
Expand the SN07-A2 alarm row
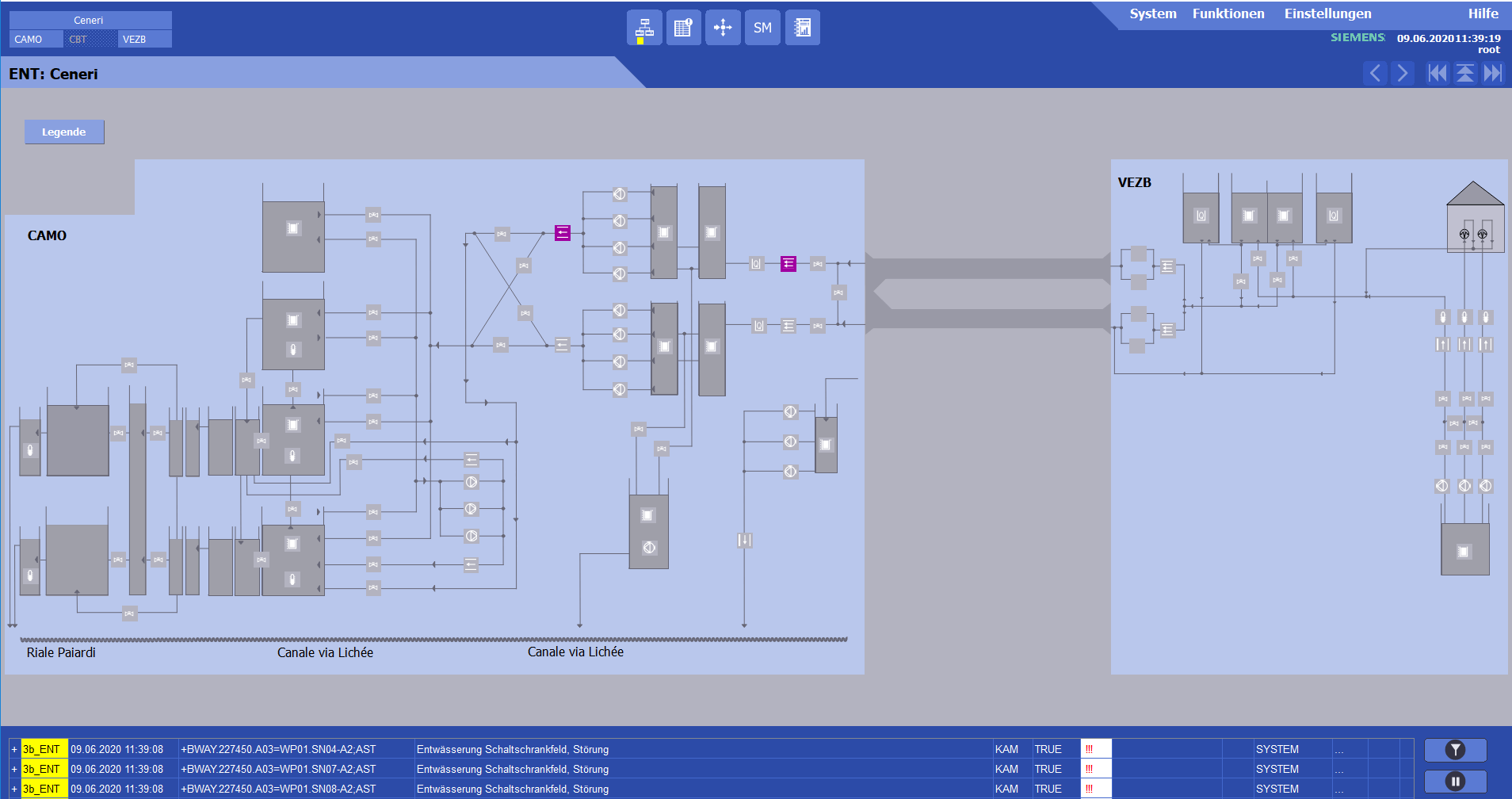pos(14,769)
